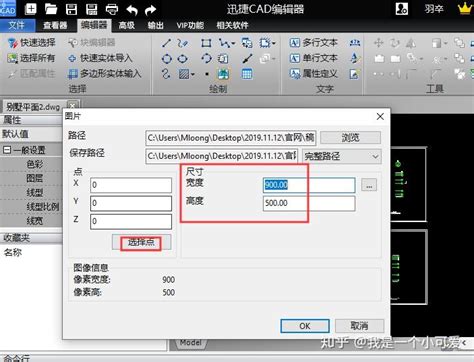Image resolution: width=474 pixels, height=362 pixels.
Task: Select the Linetype (线型) property row
Action: (x=31, y=193)
